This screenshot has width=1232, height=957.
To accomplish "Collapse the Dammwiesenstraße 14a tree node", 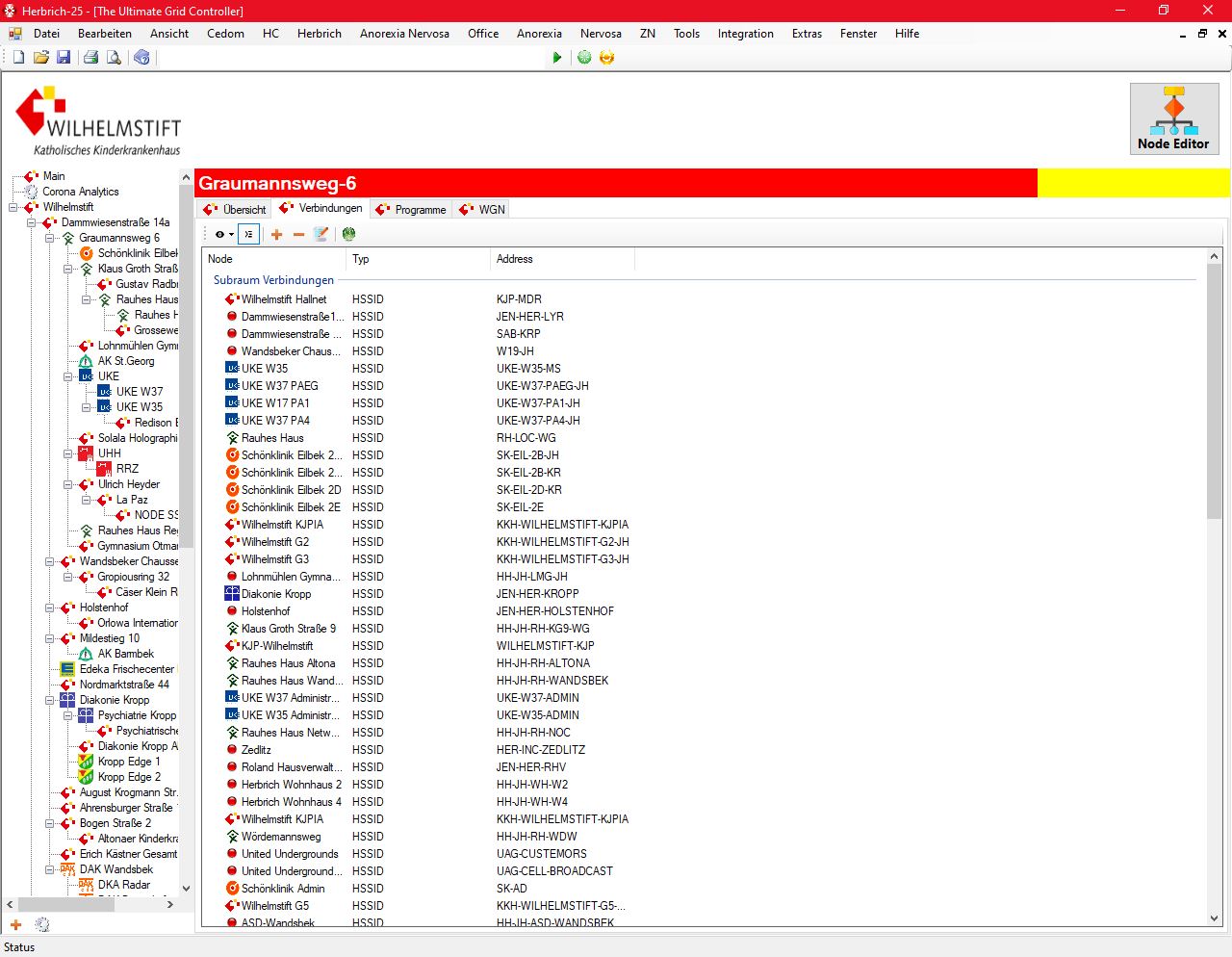I will (x=32, y=222).
